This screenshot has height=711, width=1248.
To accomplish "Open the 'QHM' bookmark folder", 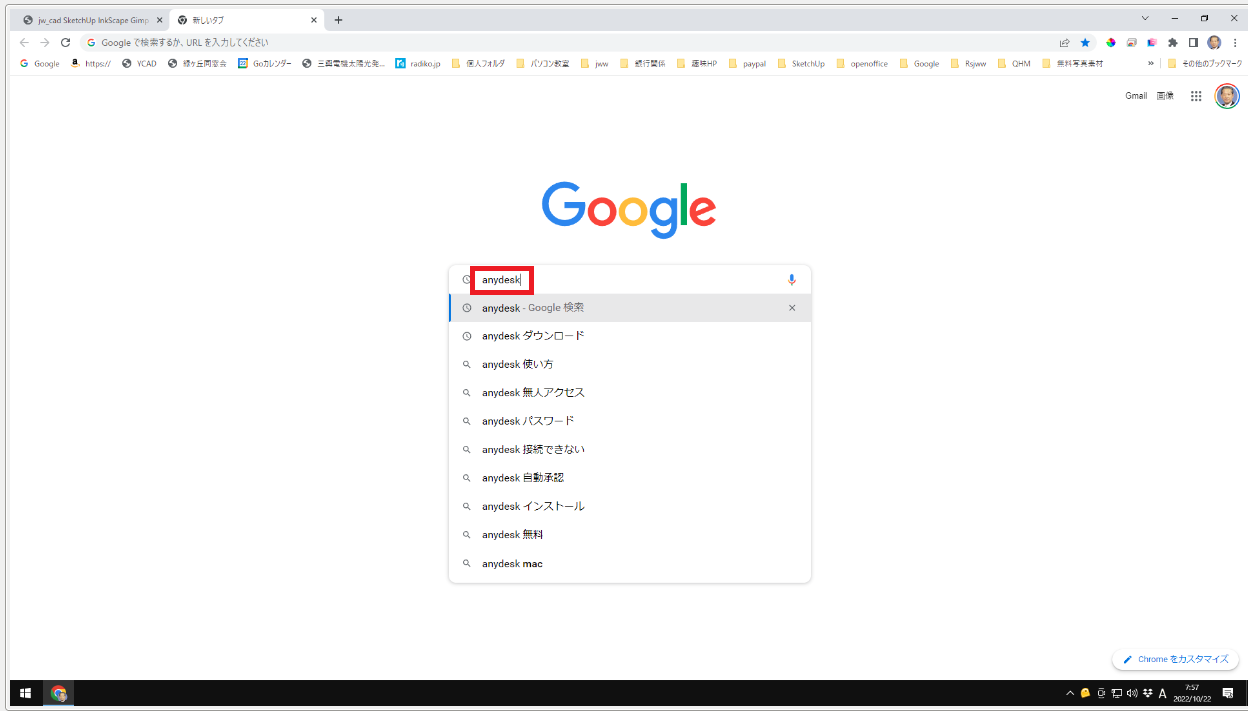I will coord(1013,63).
